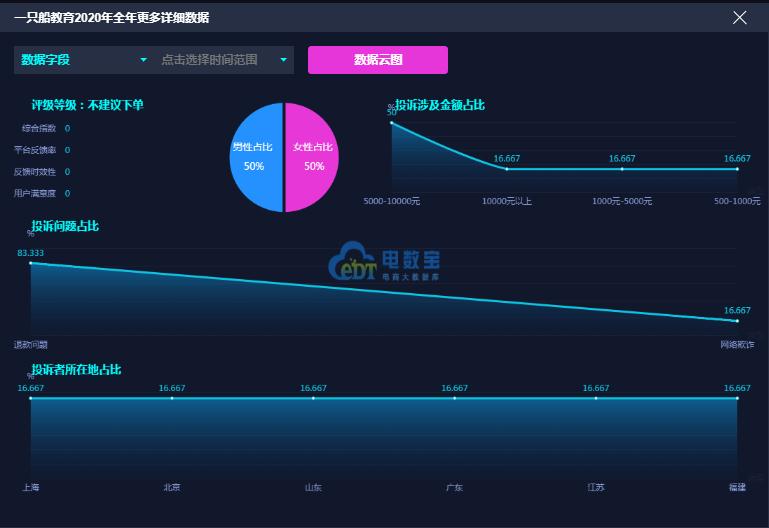
Task: Select the pink 女性占比 pie slice
Action: [313, 157]
